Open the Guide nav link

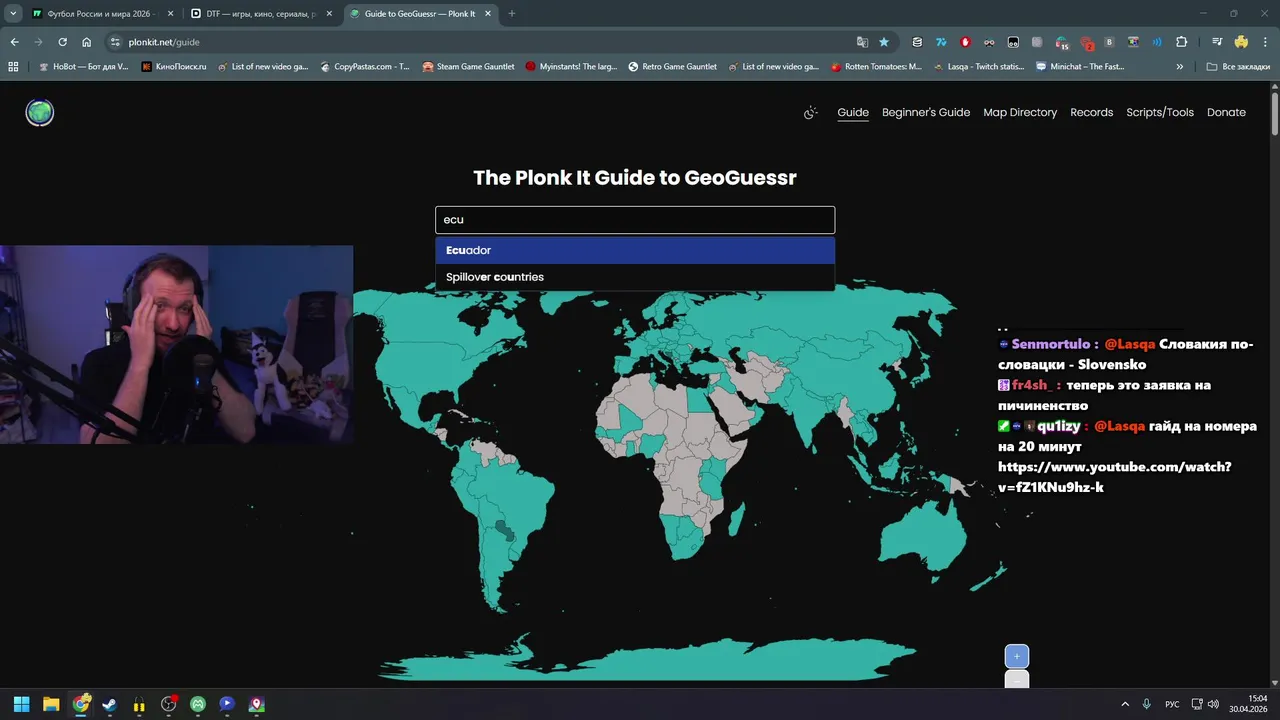853,113
